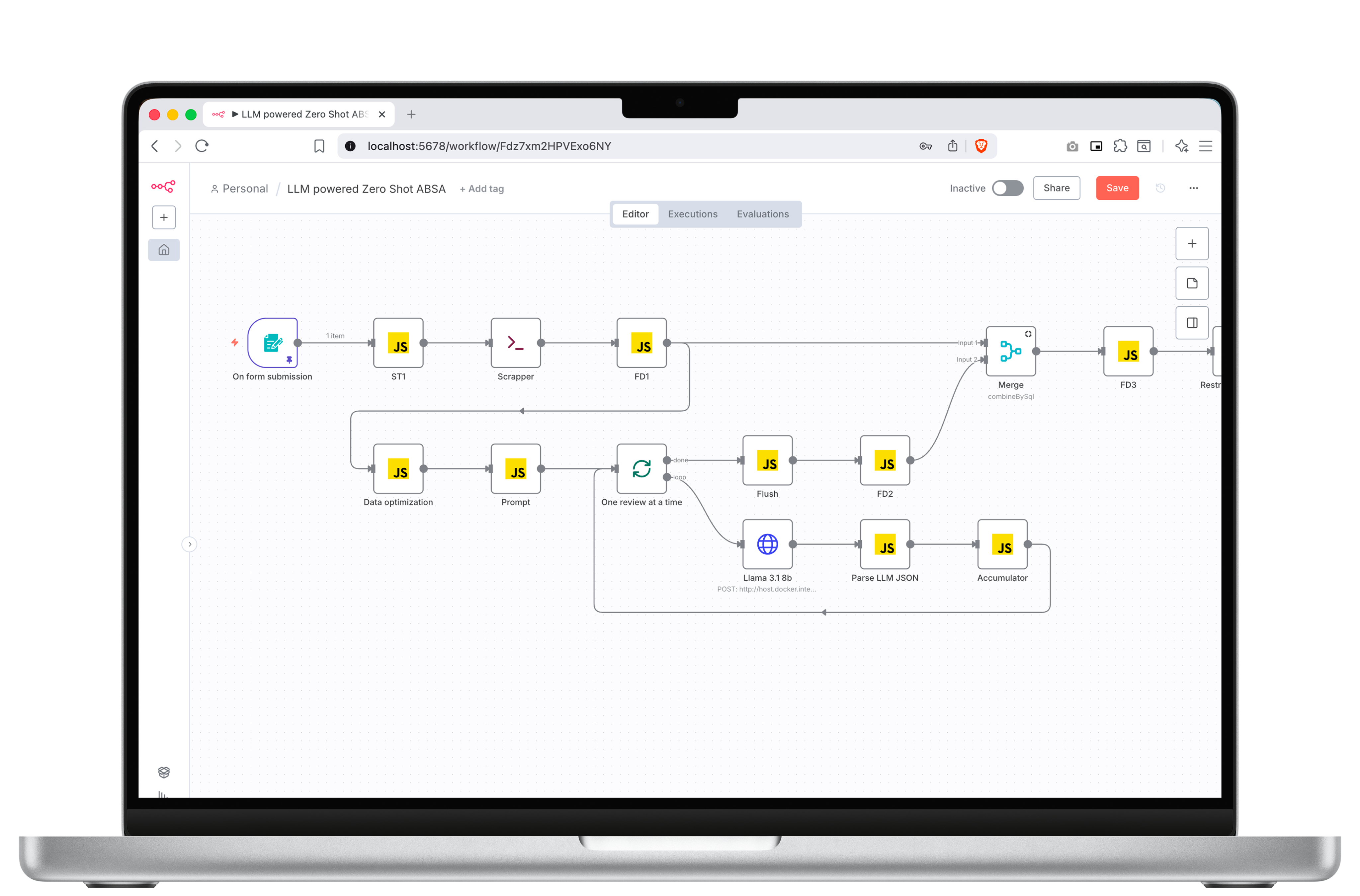Open the three-dots workflow options menu
Viewport: 1360px width, 896px height.
coord(1194,188)
